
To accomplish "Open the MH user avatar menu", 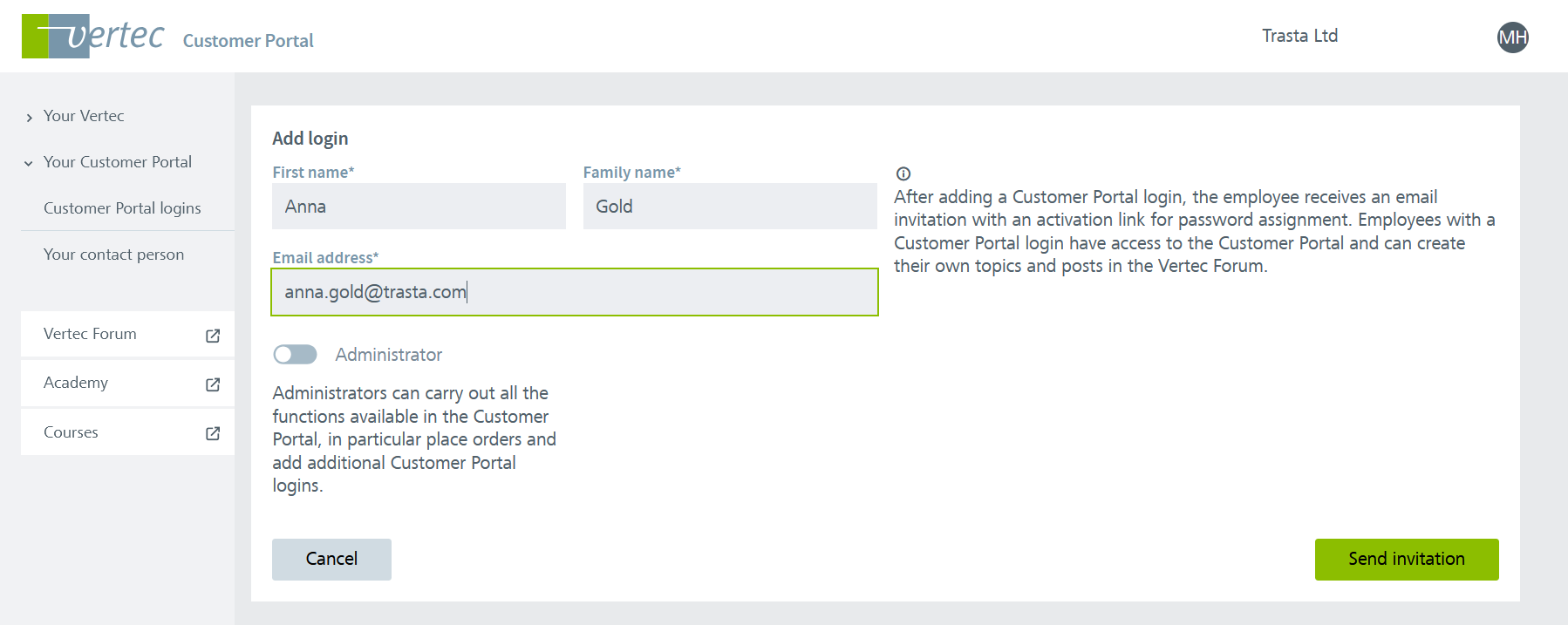I will click(x=1512, y=37).
